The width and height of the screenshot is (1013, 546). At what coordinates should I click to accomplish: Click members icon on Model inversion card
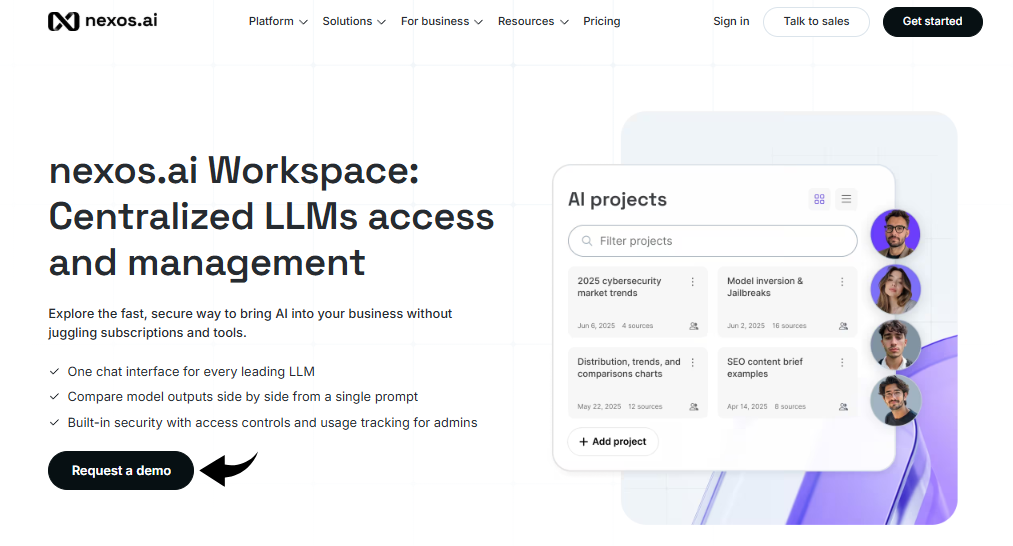click(x=843, y=326)
